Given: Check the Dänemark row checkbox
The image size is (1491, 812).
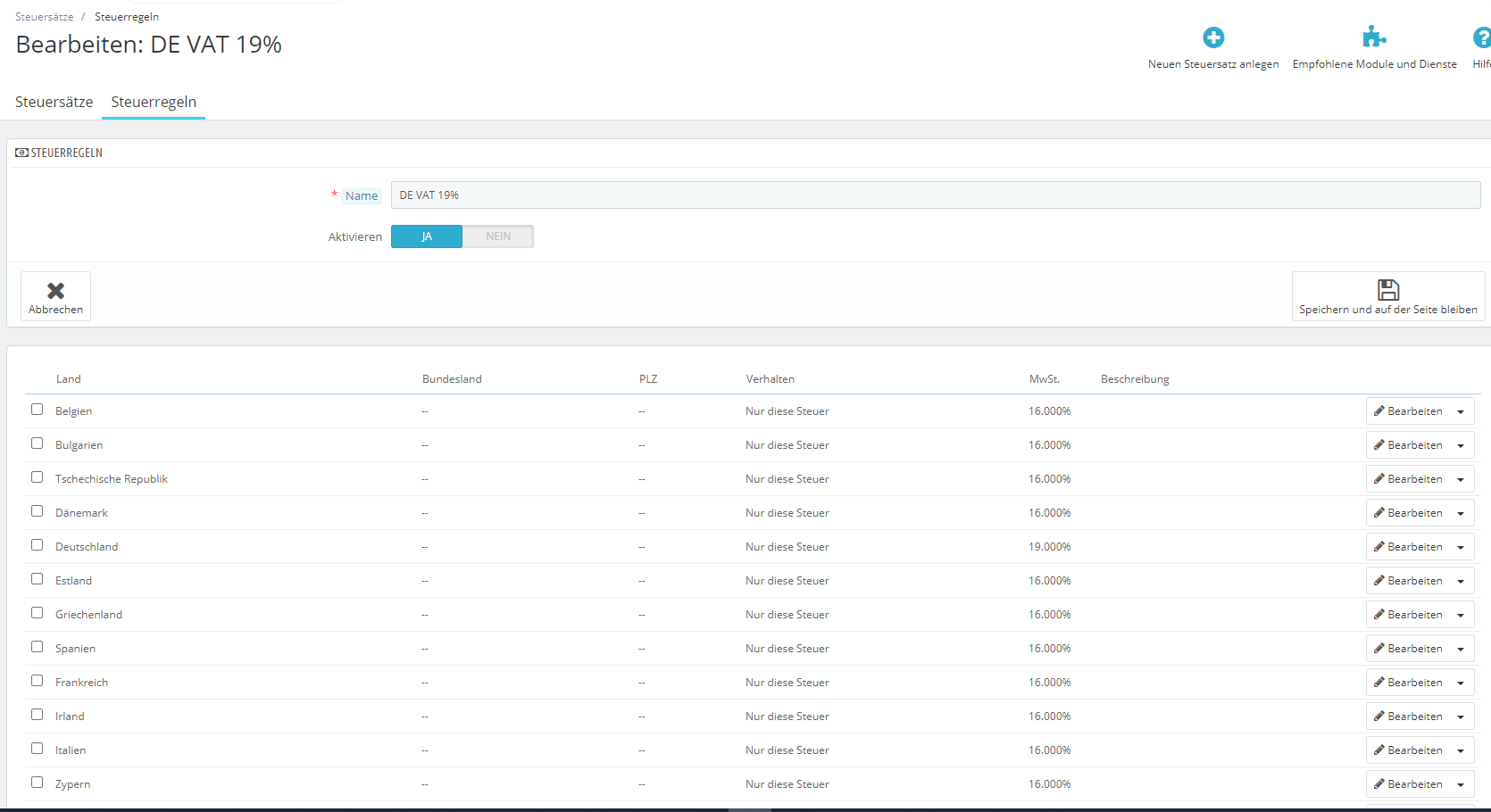Looking at the screenshot, I should tap(37, 511).
